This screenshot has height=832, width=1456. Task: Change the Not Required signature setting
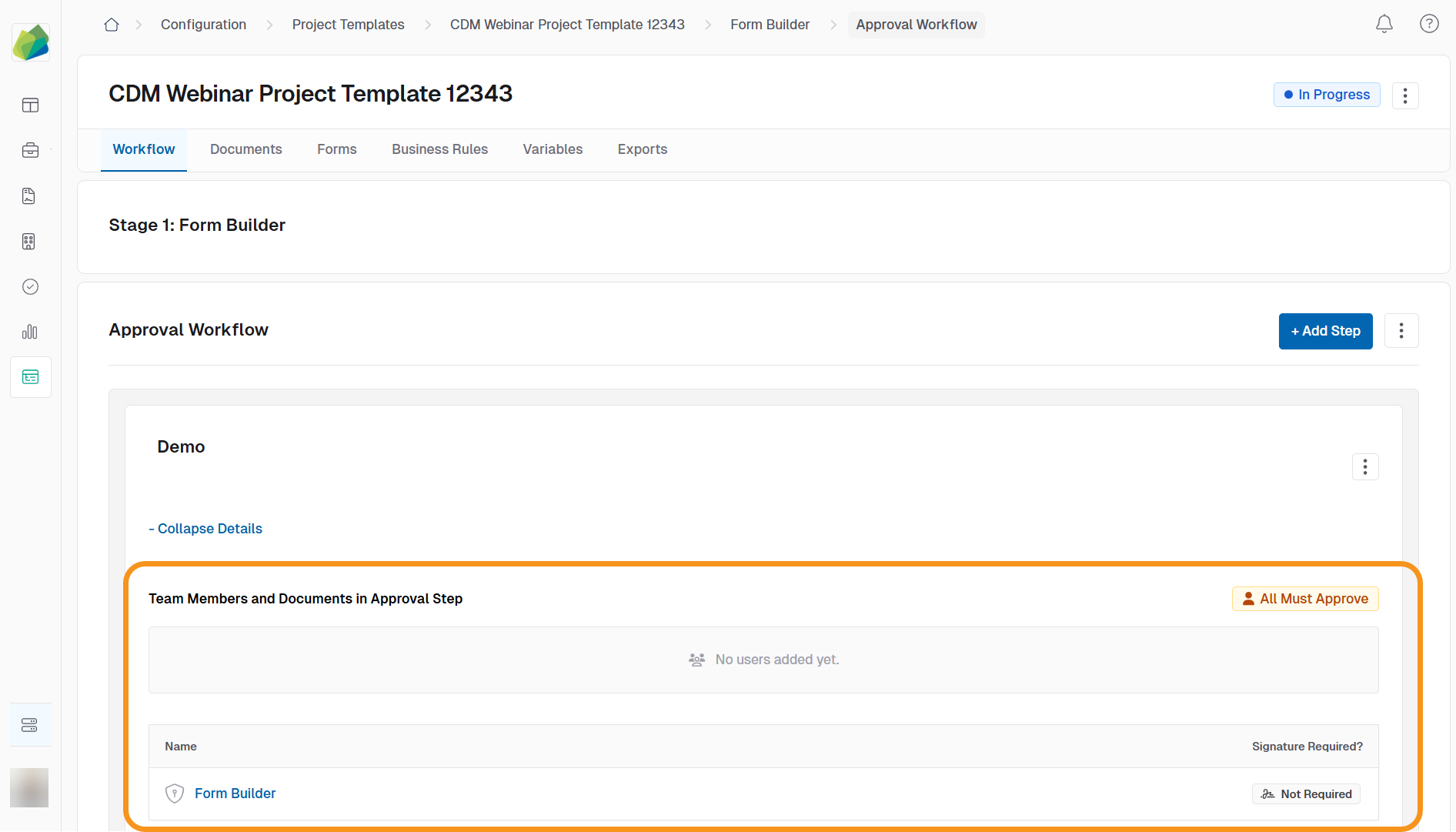point(1306,794)
